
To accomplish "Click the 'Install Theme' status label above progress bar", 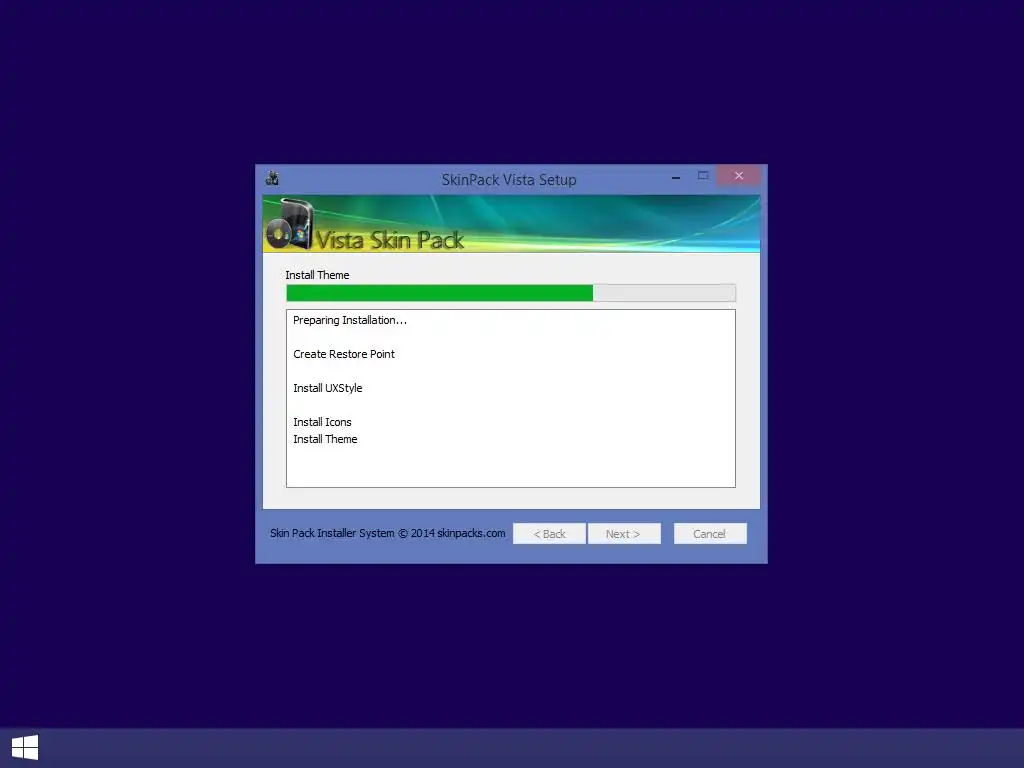I will (317, 275).
